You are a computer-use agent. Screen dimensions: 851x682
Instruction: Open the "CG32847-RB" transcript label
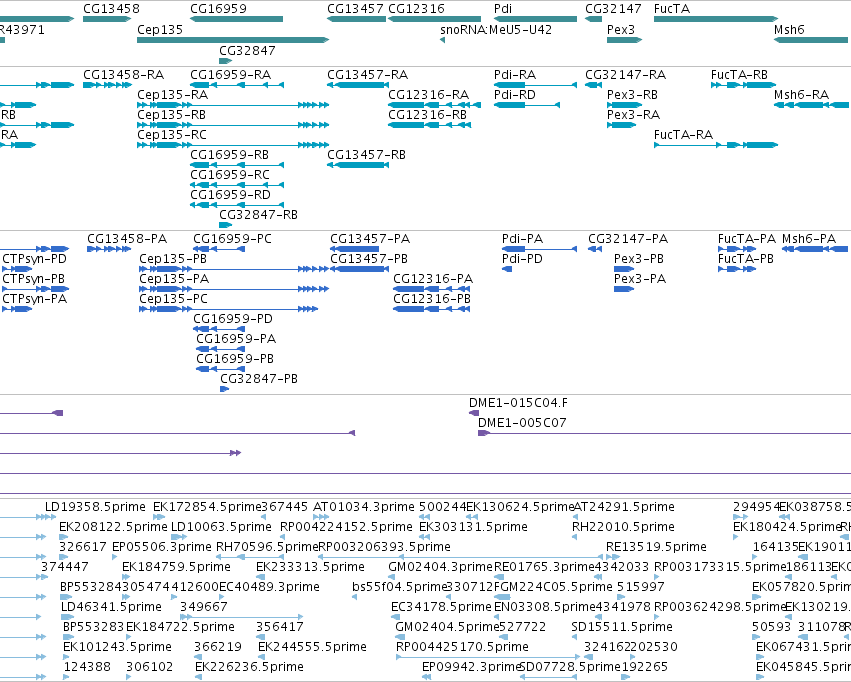coord(258,215)
